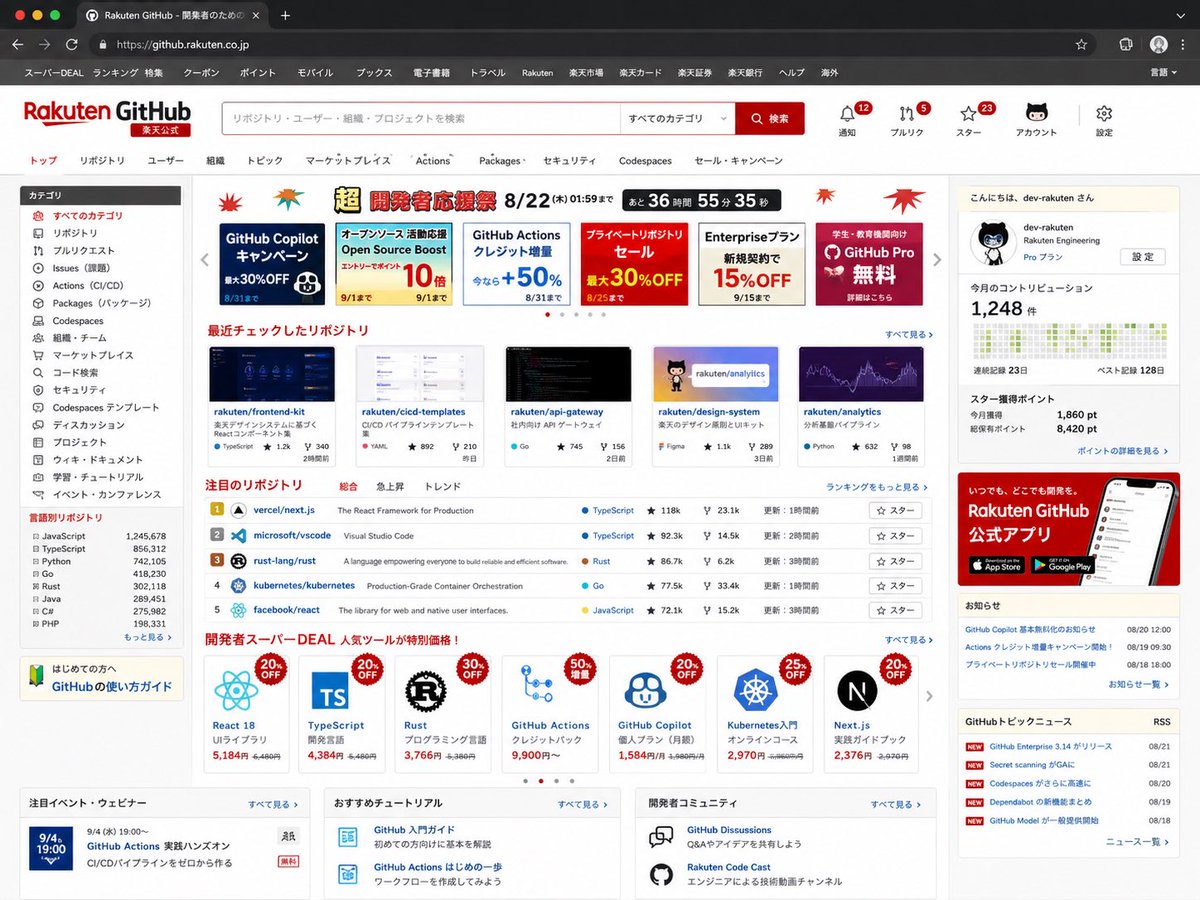Open the pull requests icon in the header

coord(906,114)
